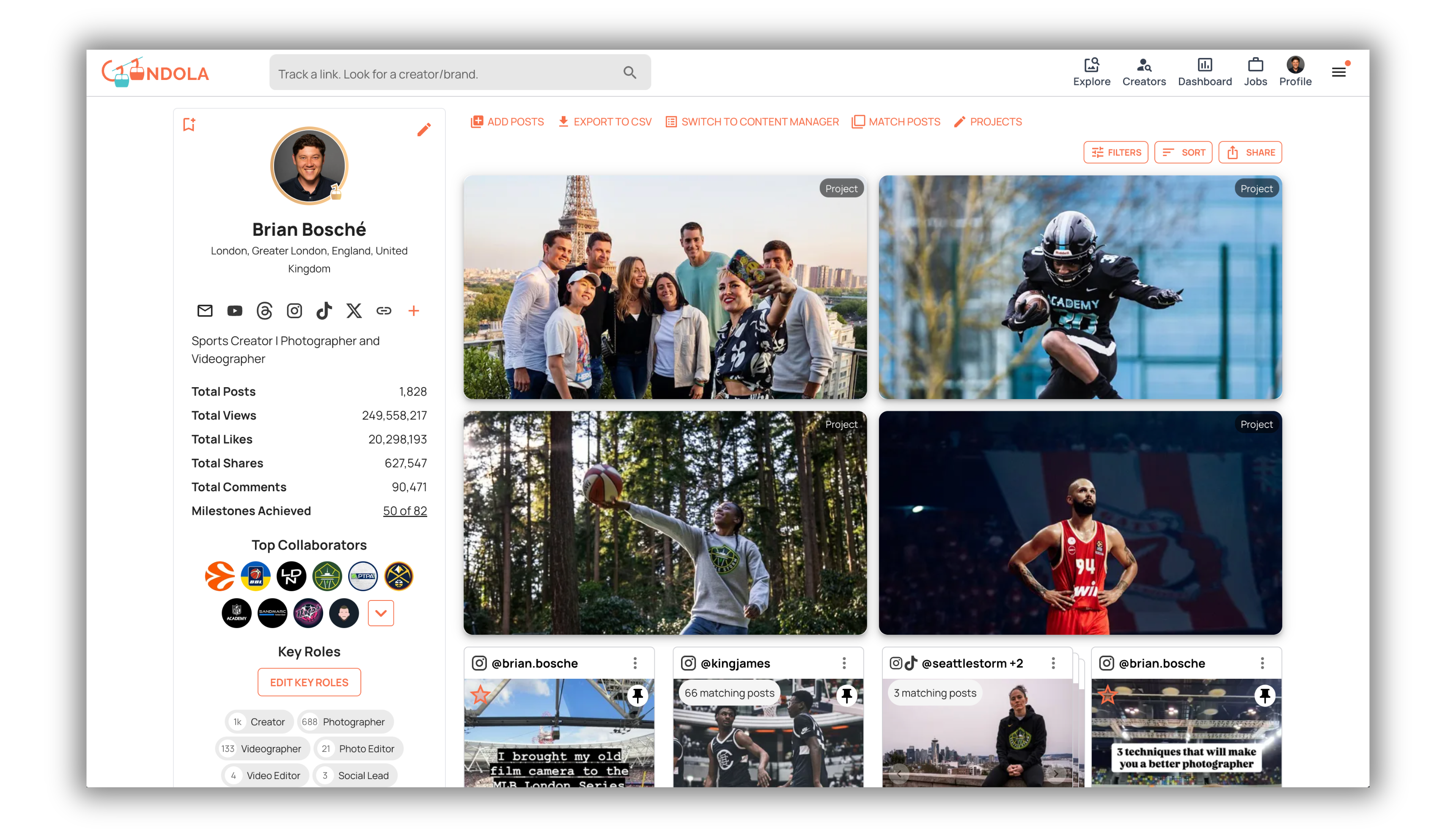Click Brian Bosché's profile photo
This screenshot has width=1456, height=837.
(309, 165)
